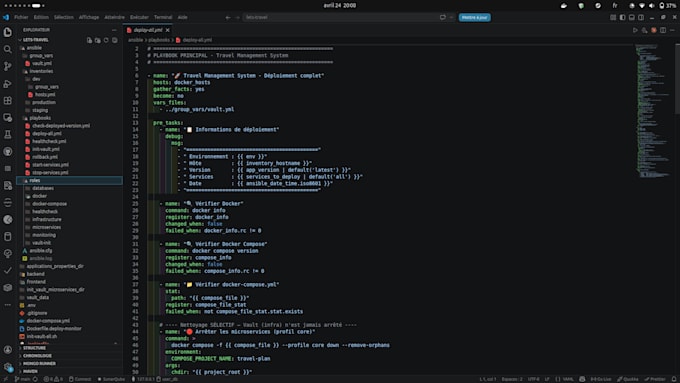680x383 pixels.
Task: Click the blue Mettre à jour button
Action: pos(474,17)
